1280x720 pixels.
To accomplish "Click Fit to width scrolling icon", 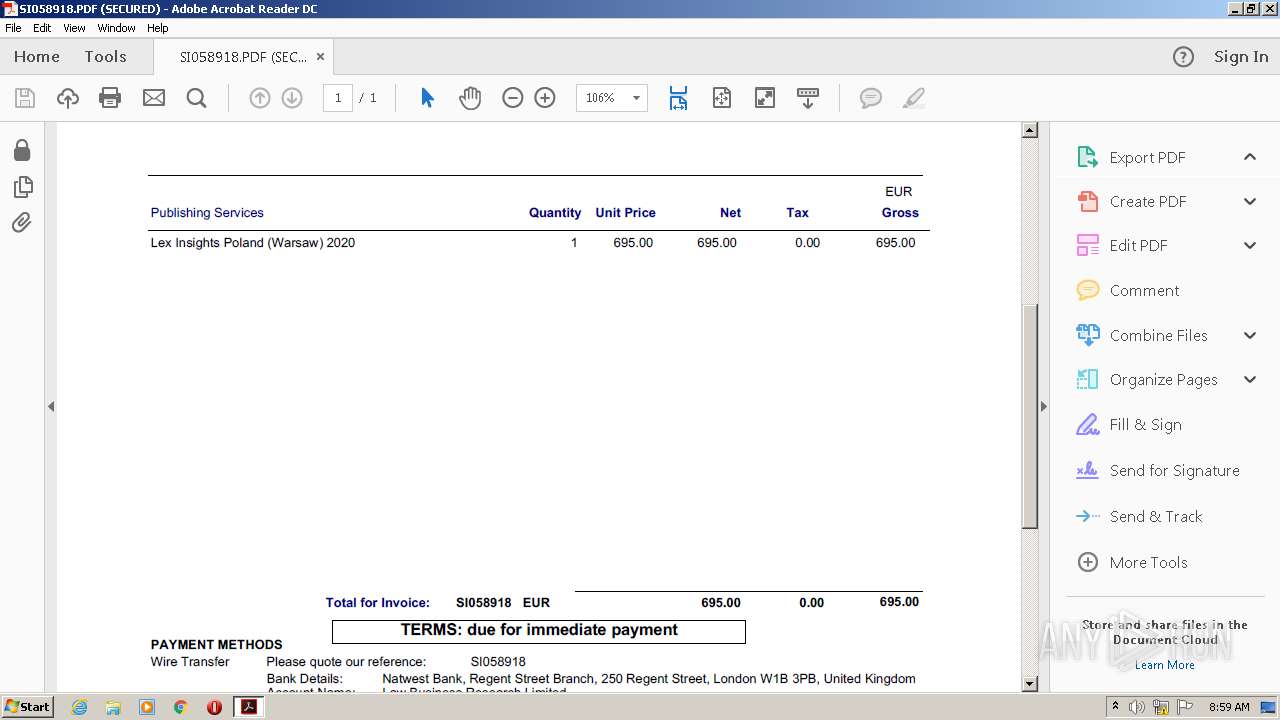I will [x=678, y=98].
